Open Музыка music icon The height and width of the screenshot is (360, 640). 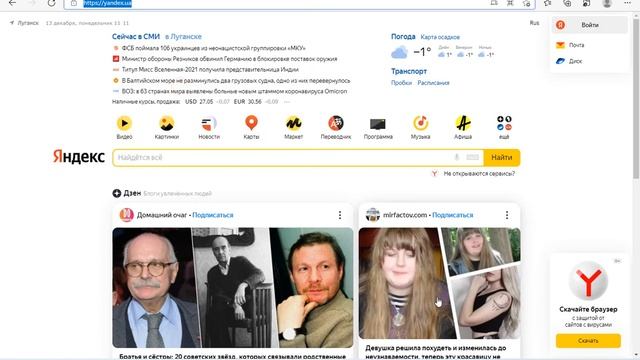[420, 123]
